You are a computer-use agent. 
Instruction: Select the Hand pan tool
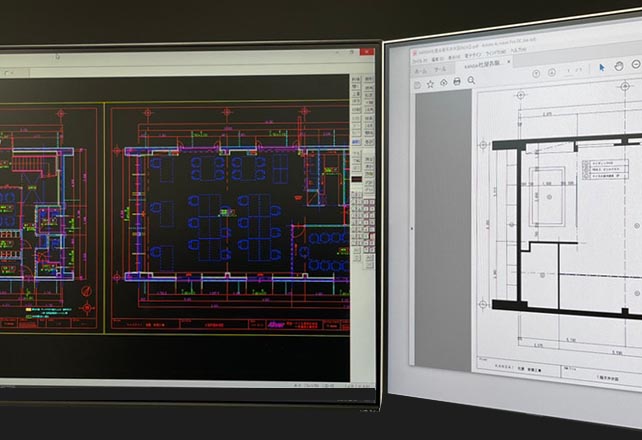pyautogui.click(x=617, y=67)
